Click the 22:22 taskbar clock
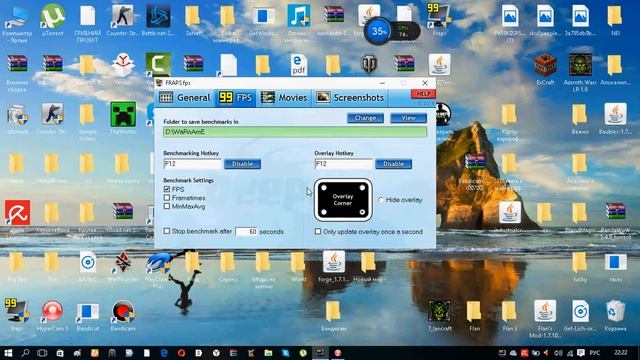640x360 pixels. tap(620, 352)
